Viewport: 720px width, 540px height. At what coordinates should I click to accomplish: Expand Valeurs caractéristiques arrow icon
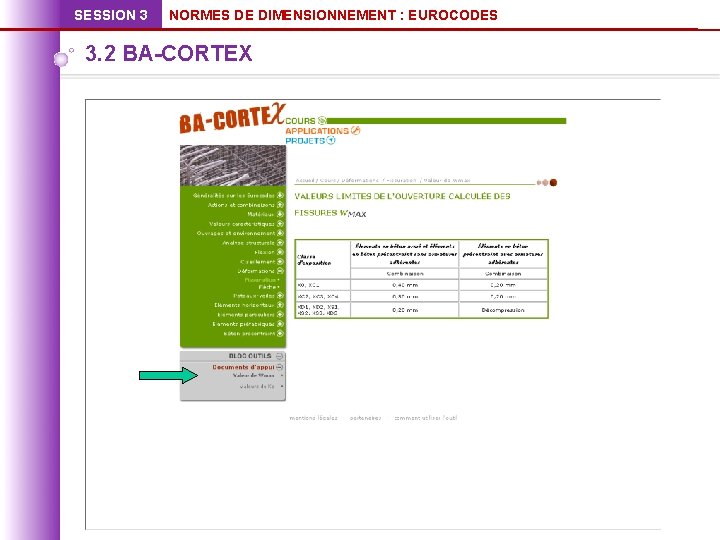tap(280, 224)
